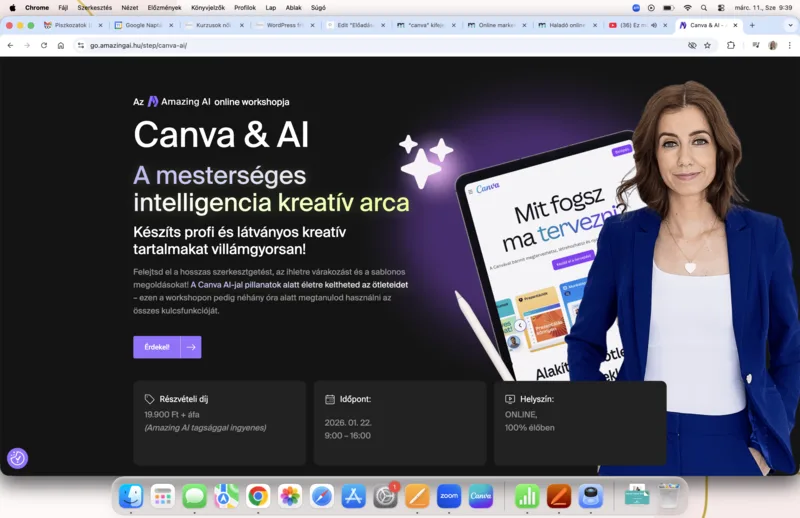Launch Messages from the Dock

(x=194, y=496)
